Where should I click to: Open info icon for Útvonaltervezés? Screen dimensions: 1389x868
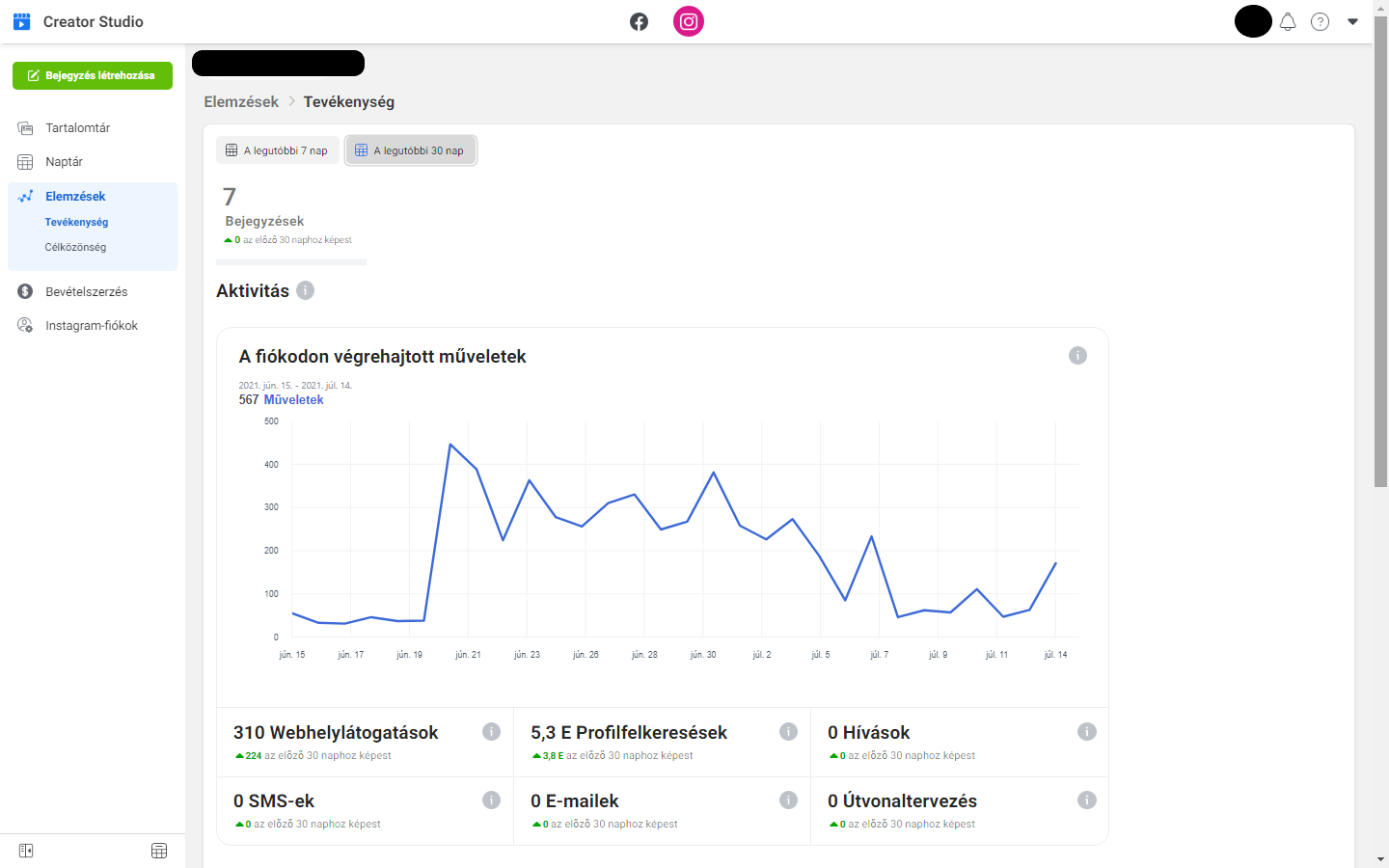pyautogui.click(x=1086, y=800)
